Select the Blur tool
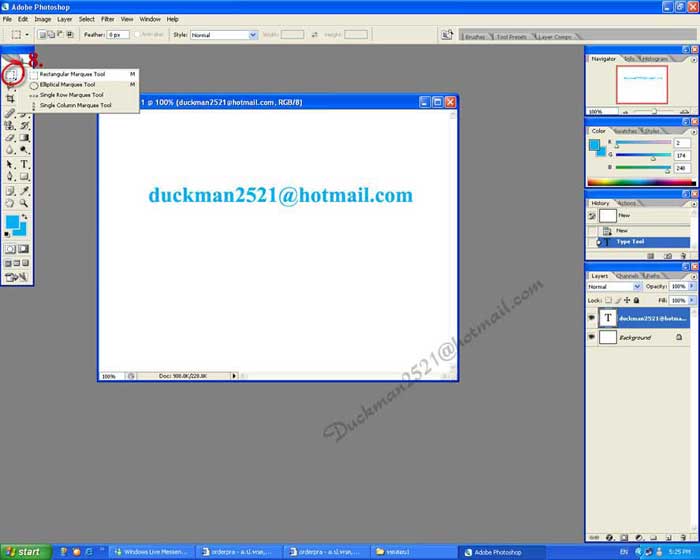 10,150
